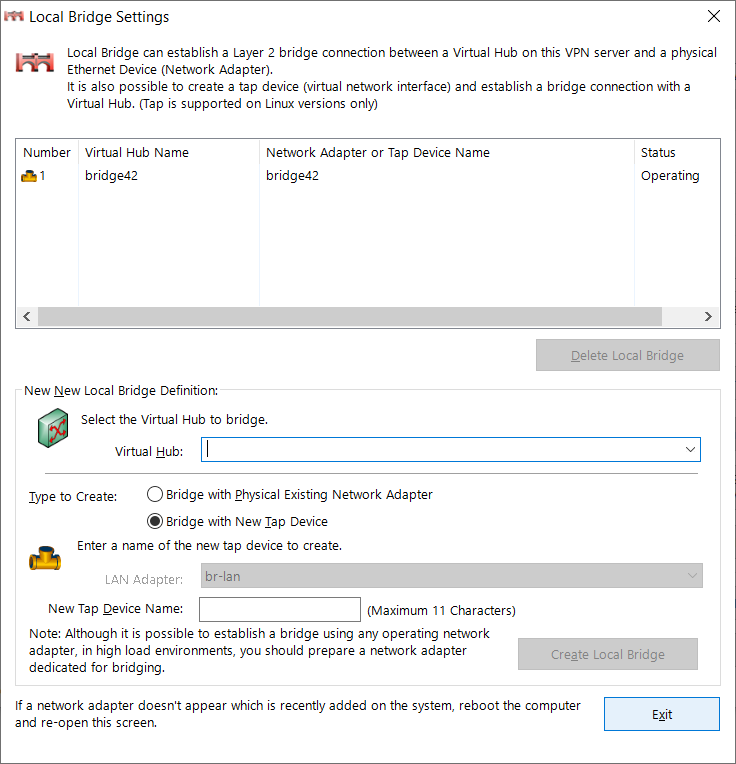Click the Create Local Bridge button
The width and height of the screenshot is (736, 764).
[x=607, y=654]
